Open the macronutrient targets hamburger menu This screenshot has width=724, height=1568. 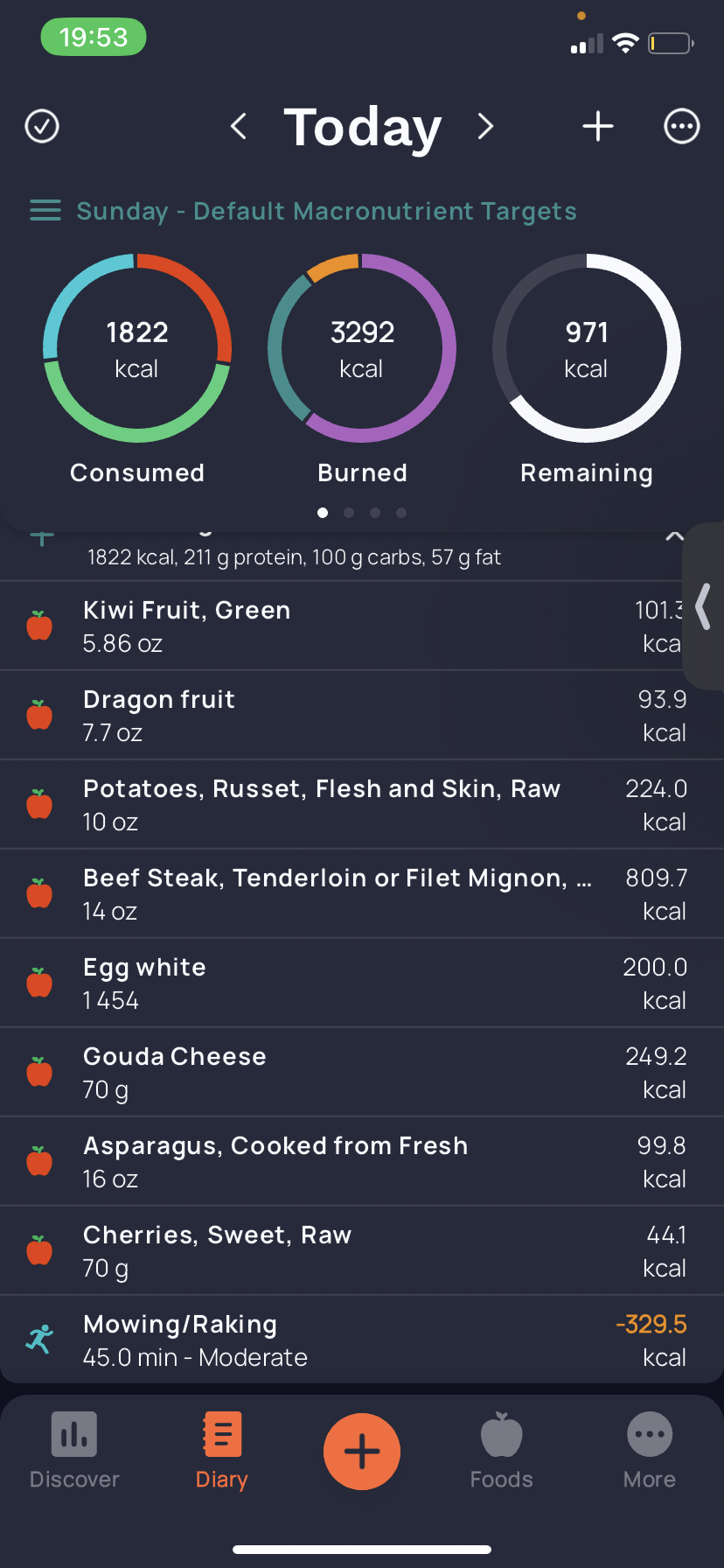tap(45, 211)
